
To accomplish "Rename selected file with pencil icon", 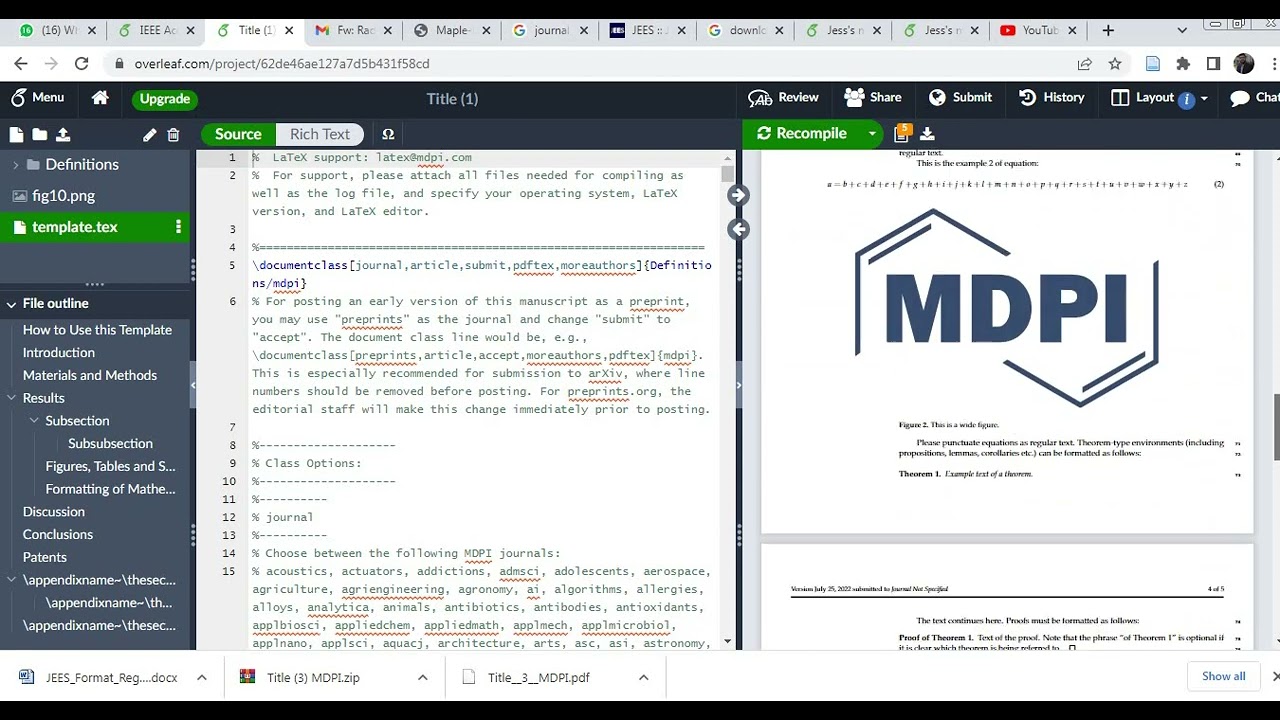I will coord(150,134).
